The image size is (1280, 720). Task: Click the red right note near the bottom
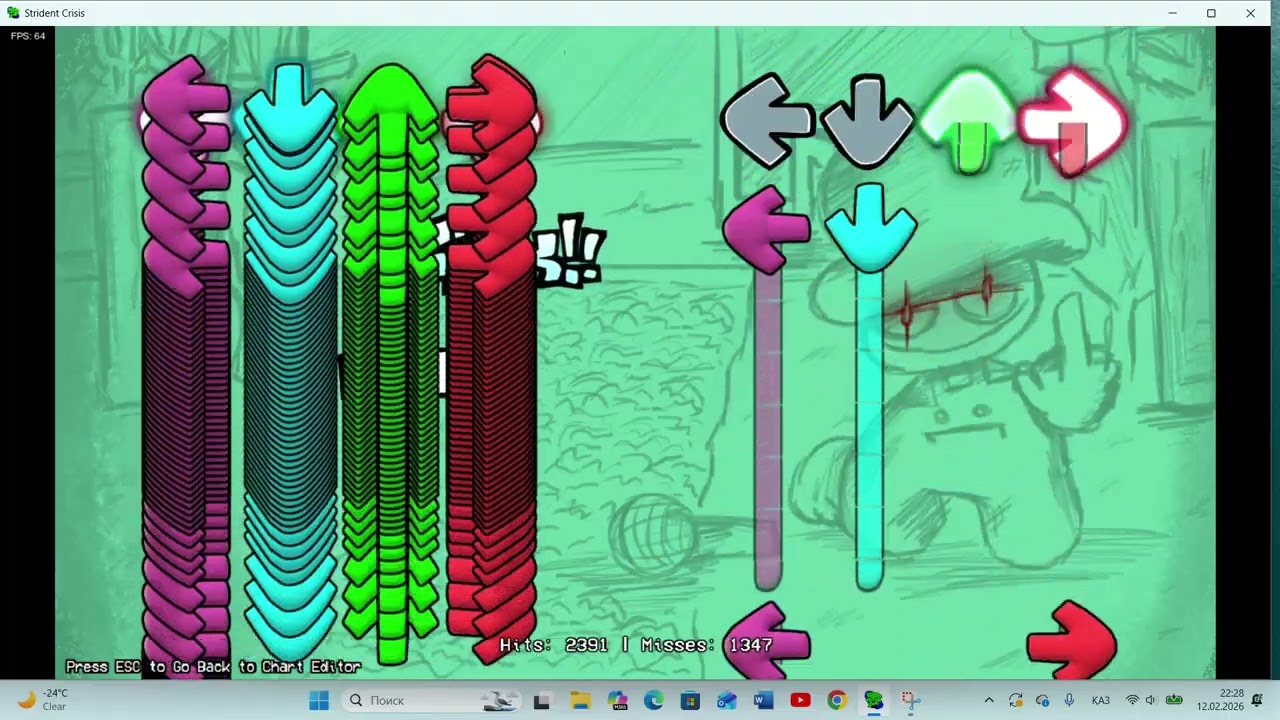pyautogui.click(x=1071, y=639)
